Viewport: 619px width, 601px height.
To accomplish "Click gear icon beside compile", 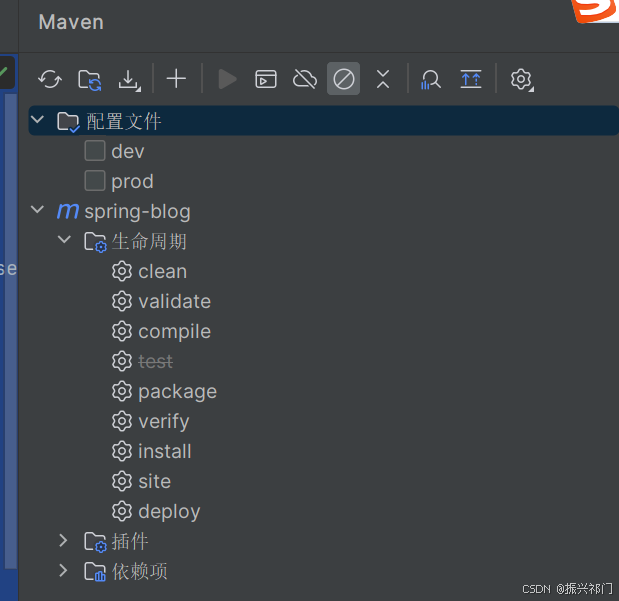I will pos(122,331).
